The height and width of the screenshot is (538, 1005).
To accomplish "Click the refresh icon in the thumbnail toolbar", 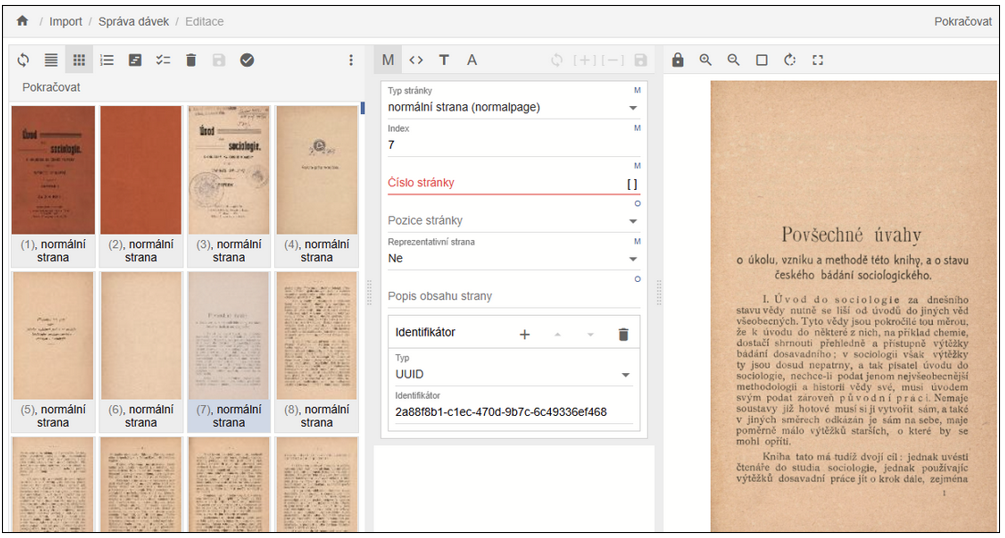I will click(x=23, y=60).
